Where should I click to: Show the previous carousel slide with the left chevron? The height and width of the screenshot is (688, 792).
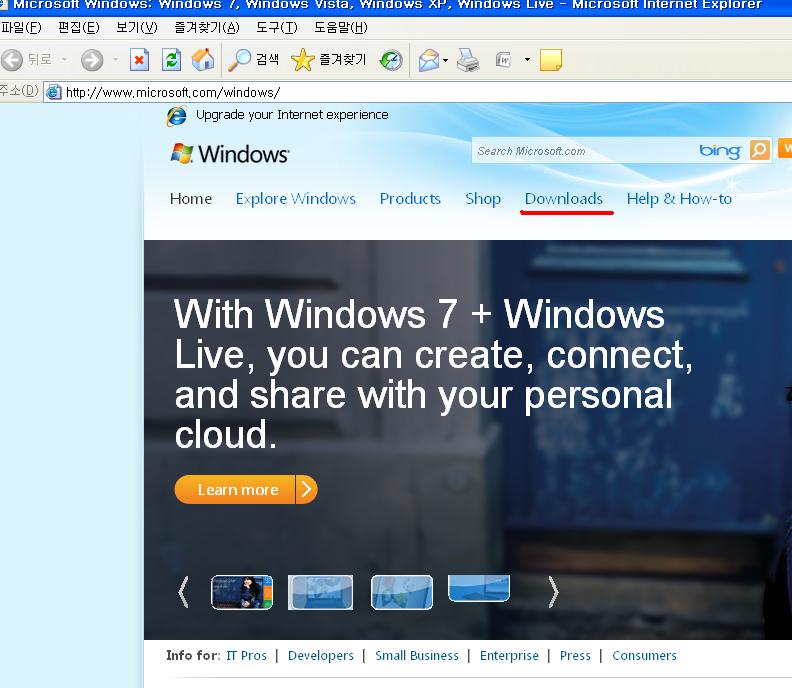(x=184, y=592)
